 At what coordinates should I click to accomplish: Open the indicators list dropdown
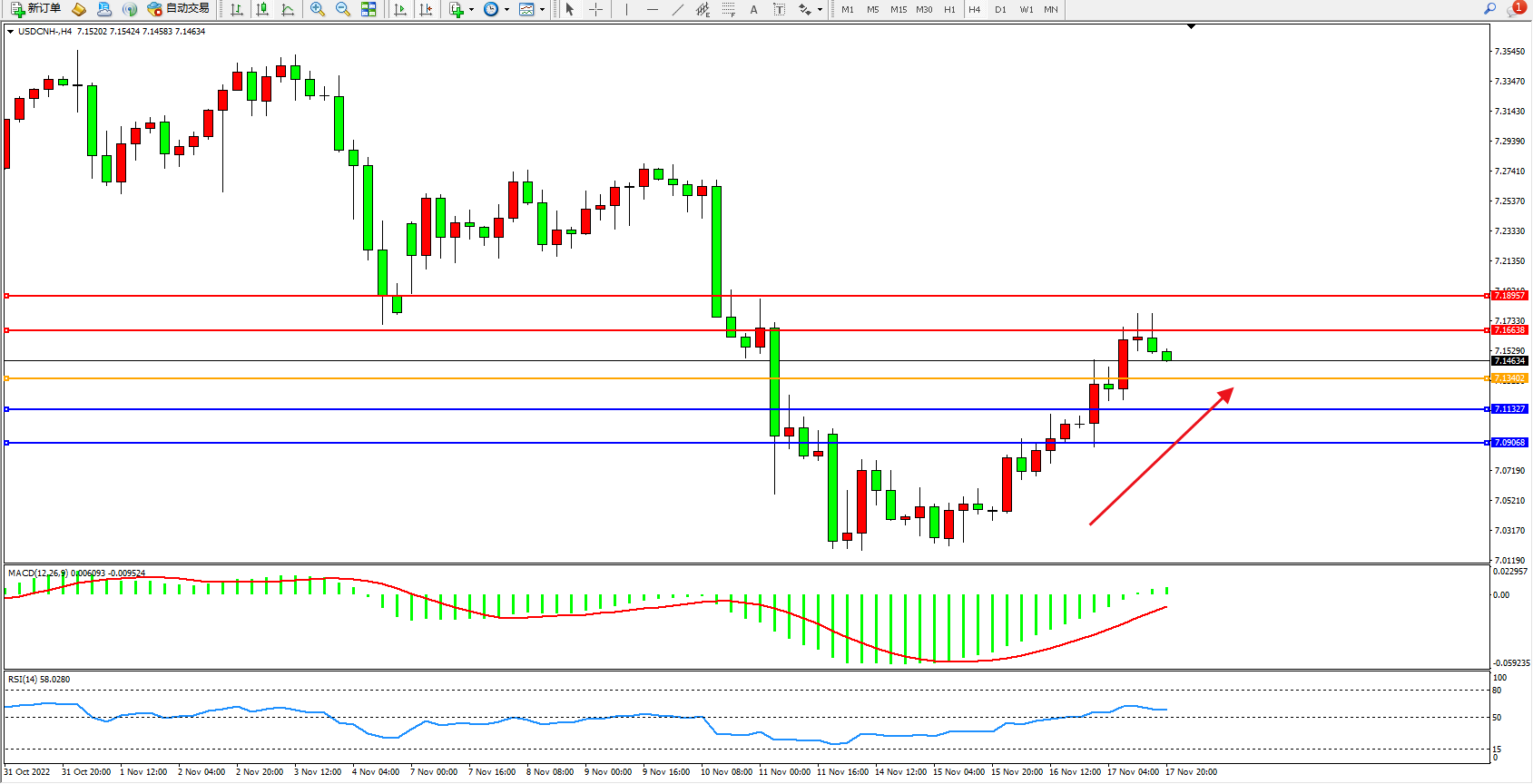[471, 9]
